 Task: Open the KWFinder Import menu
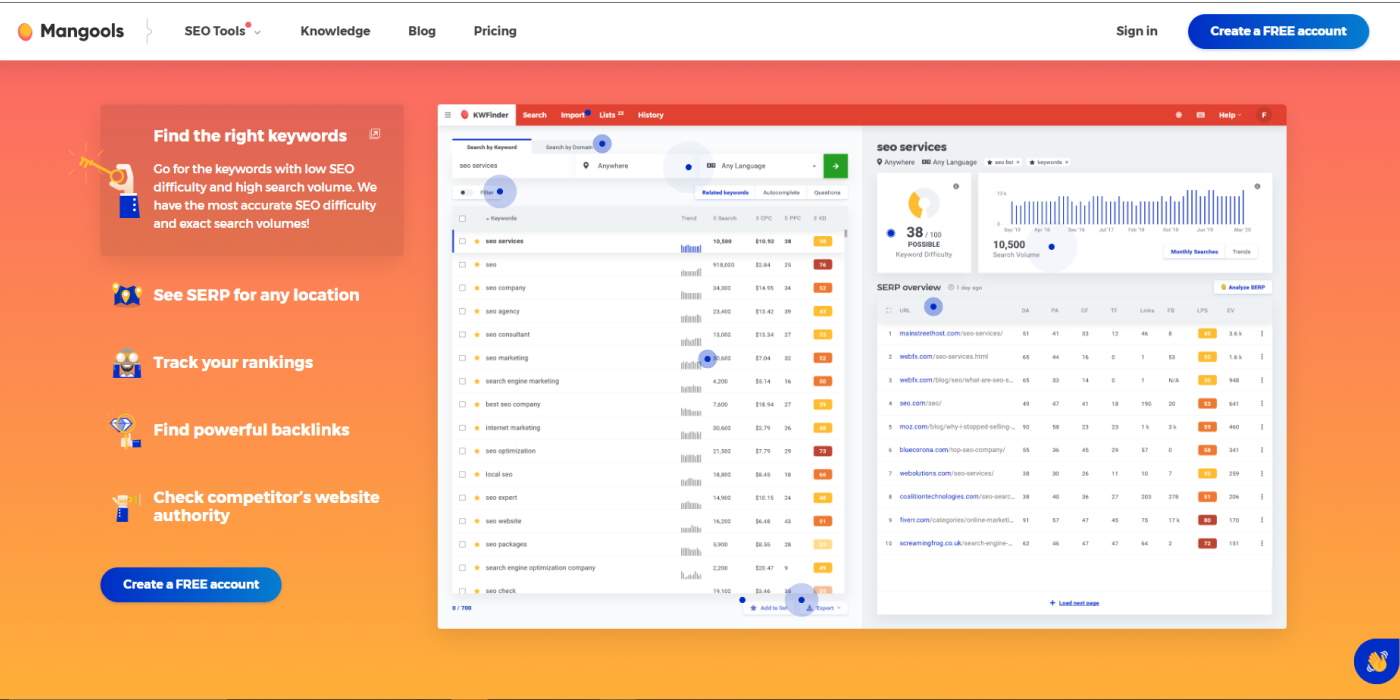573,115
